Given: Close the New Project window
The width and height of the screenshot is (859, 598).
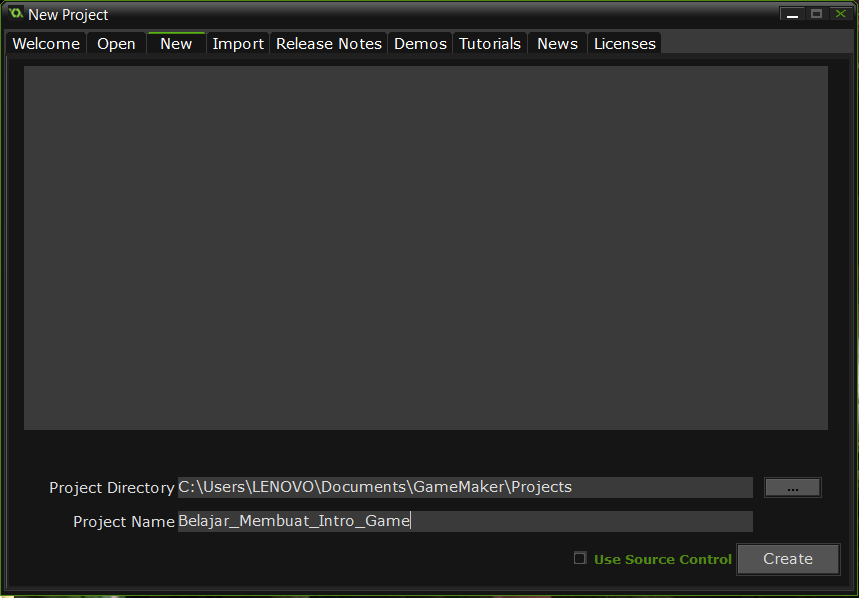Looking at the screenshot, I should click(x=840, y=14).
